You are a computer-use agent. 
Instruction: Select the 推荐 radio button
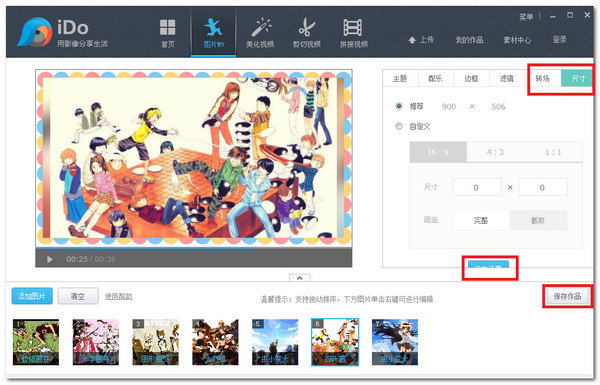tap(399, 106)
